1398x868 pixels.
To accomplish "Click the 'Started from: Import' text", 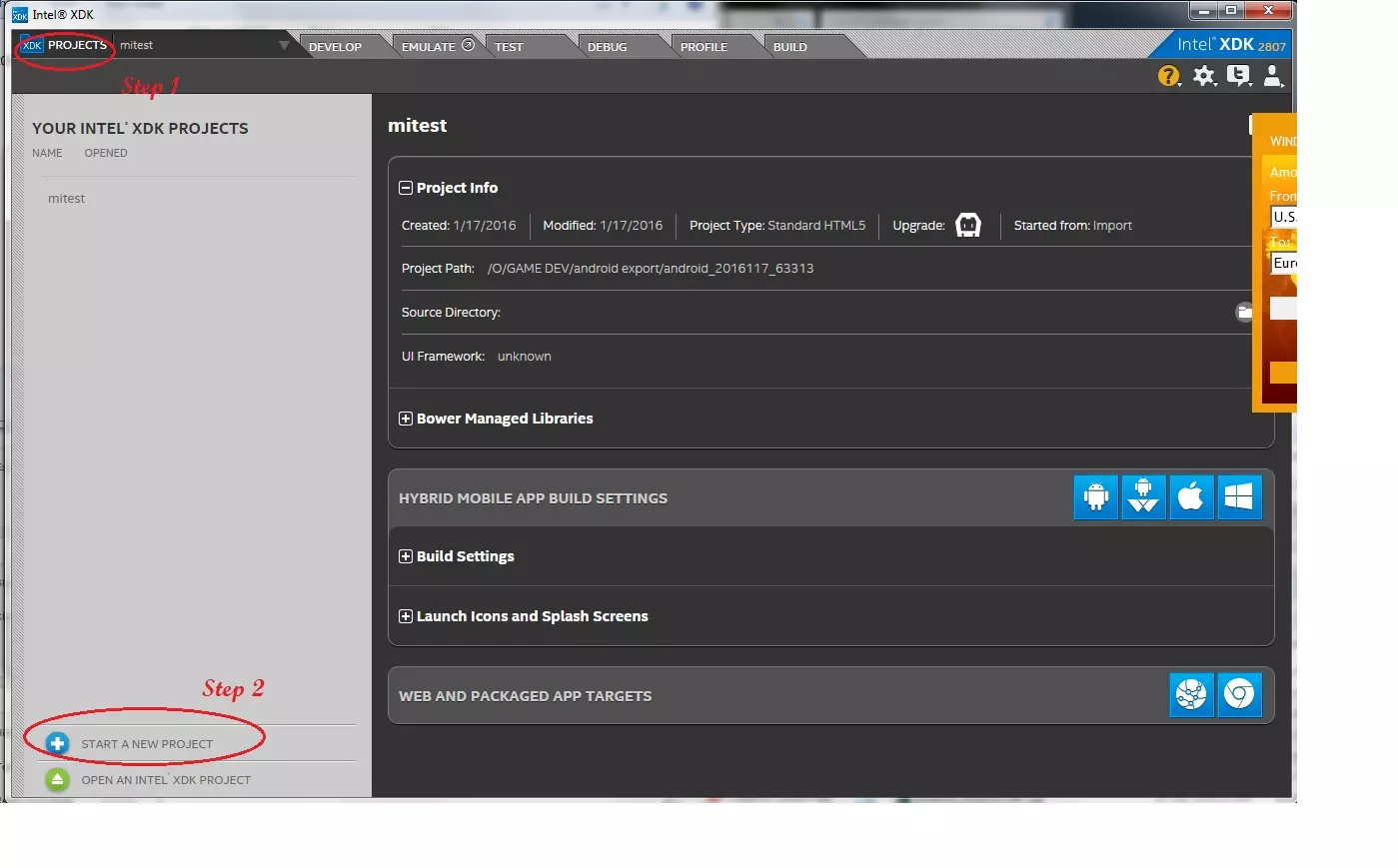I will click(x=1073, y=226).
